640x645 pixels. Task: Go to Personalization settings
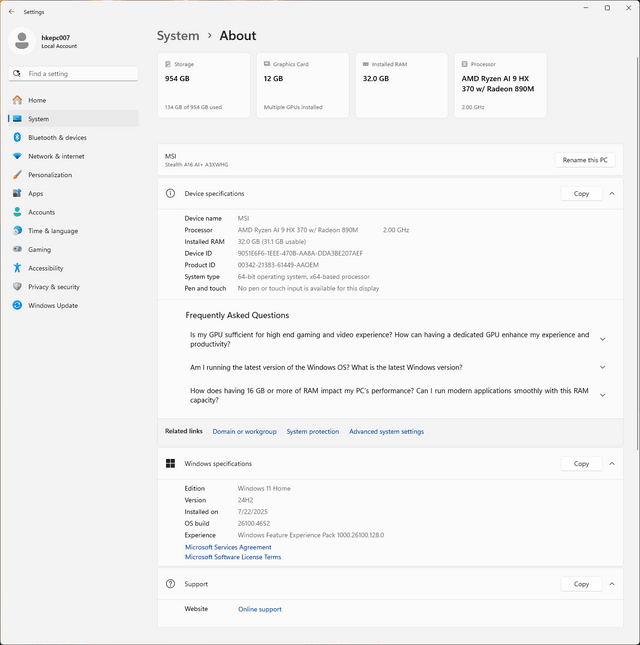click(74, 175)
